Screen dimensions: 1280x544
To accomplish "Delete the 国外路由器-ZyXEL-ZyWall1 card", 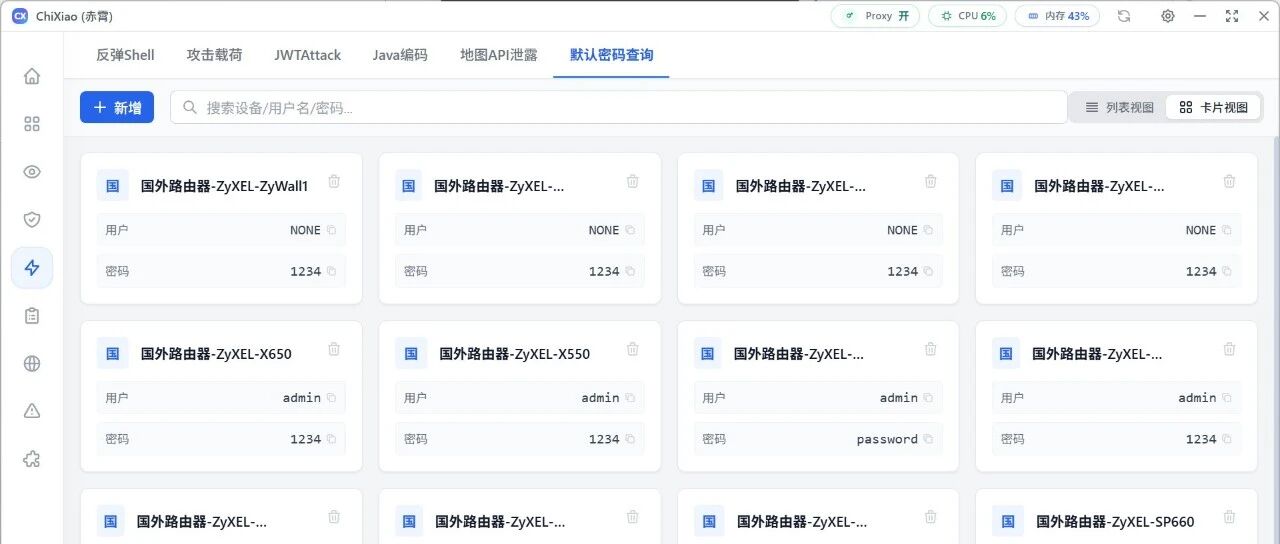I will coord(334,181).
